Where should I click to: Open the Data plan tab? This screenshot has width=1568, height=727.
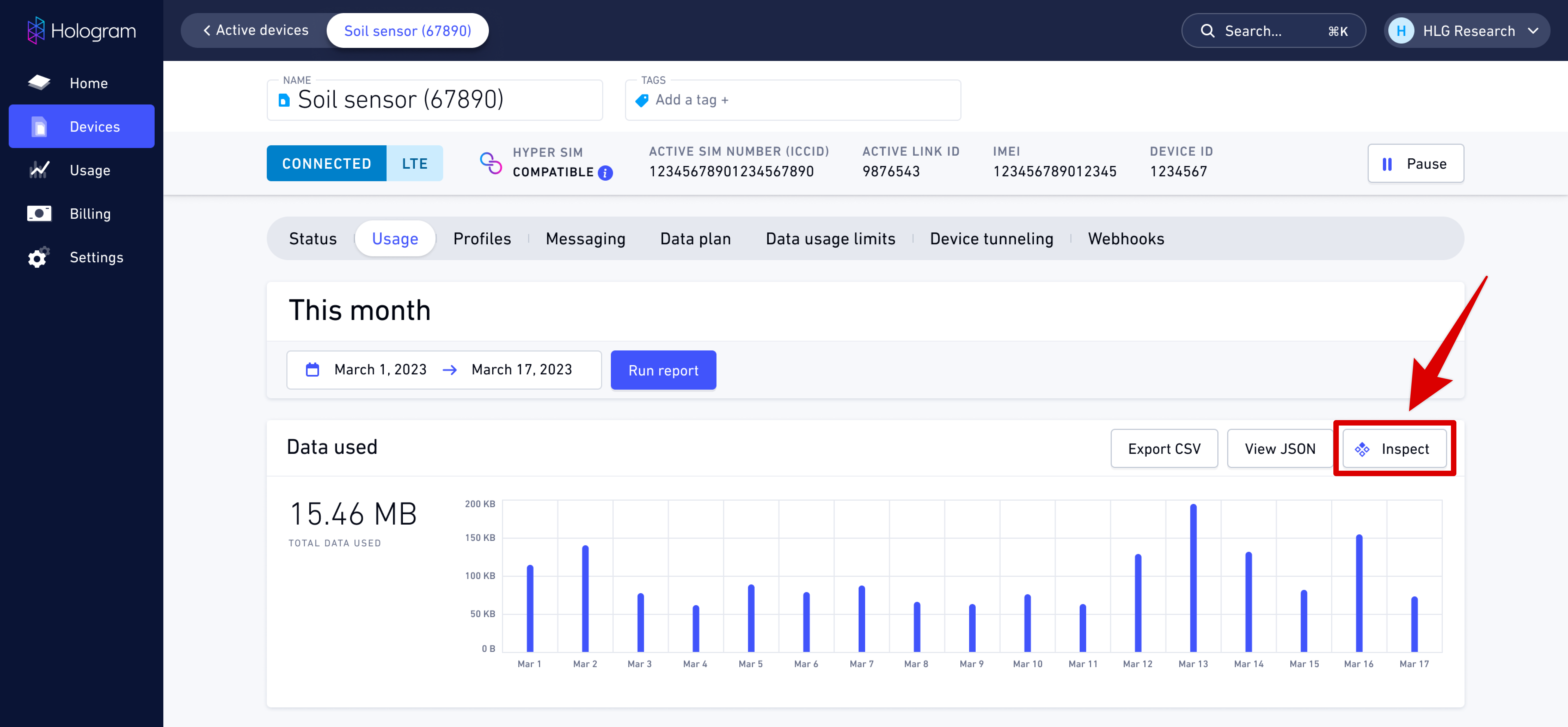pos(695,239)
